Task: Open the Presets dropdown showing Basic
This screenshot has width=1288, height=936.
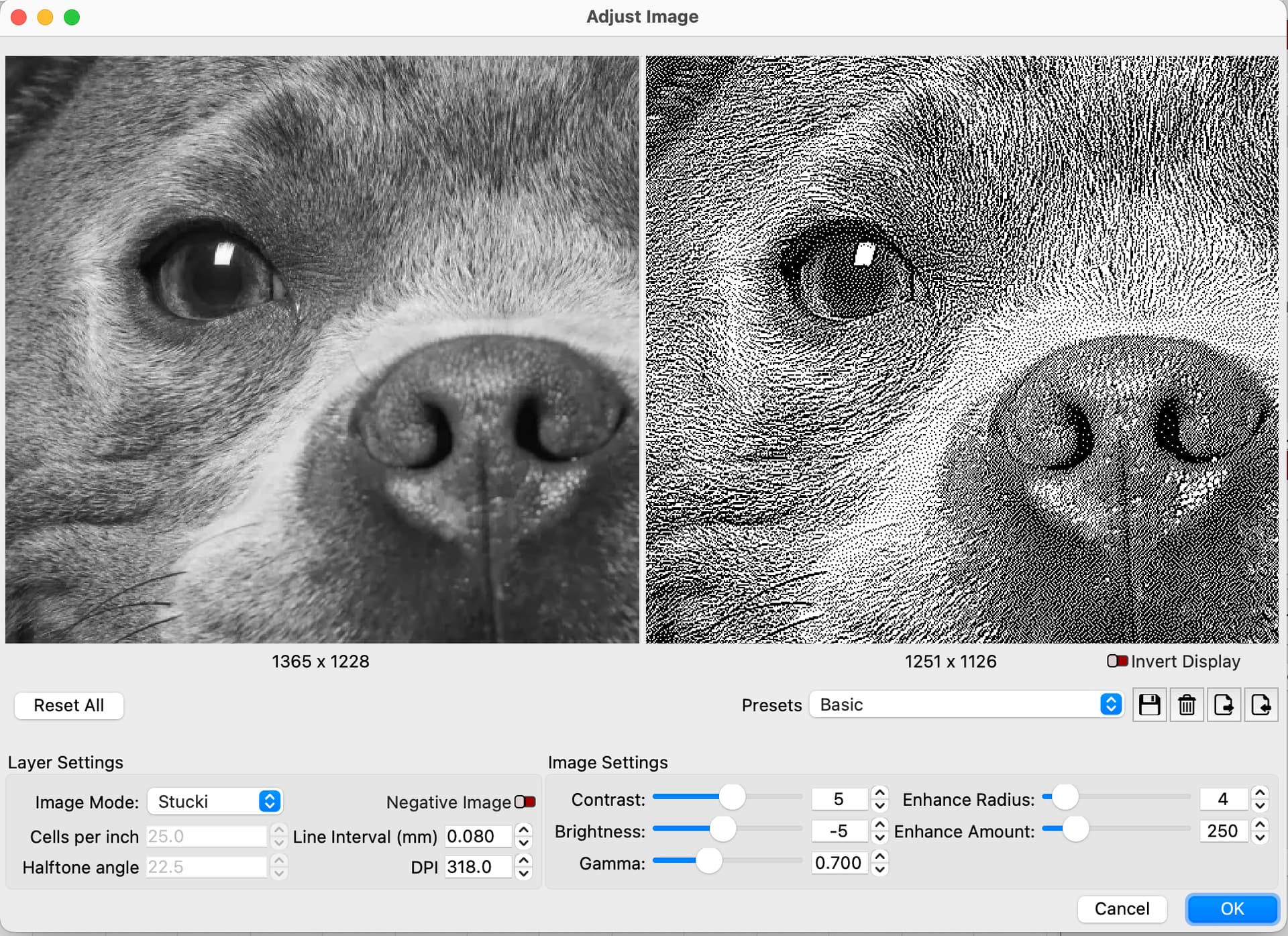Action: coord(966,705)
